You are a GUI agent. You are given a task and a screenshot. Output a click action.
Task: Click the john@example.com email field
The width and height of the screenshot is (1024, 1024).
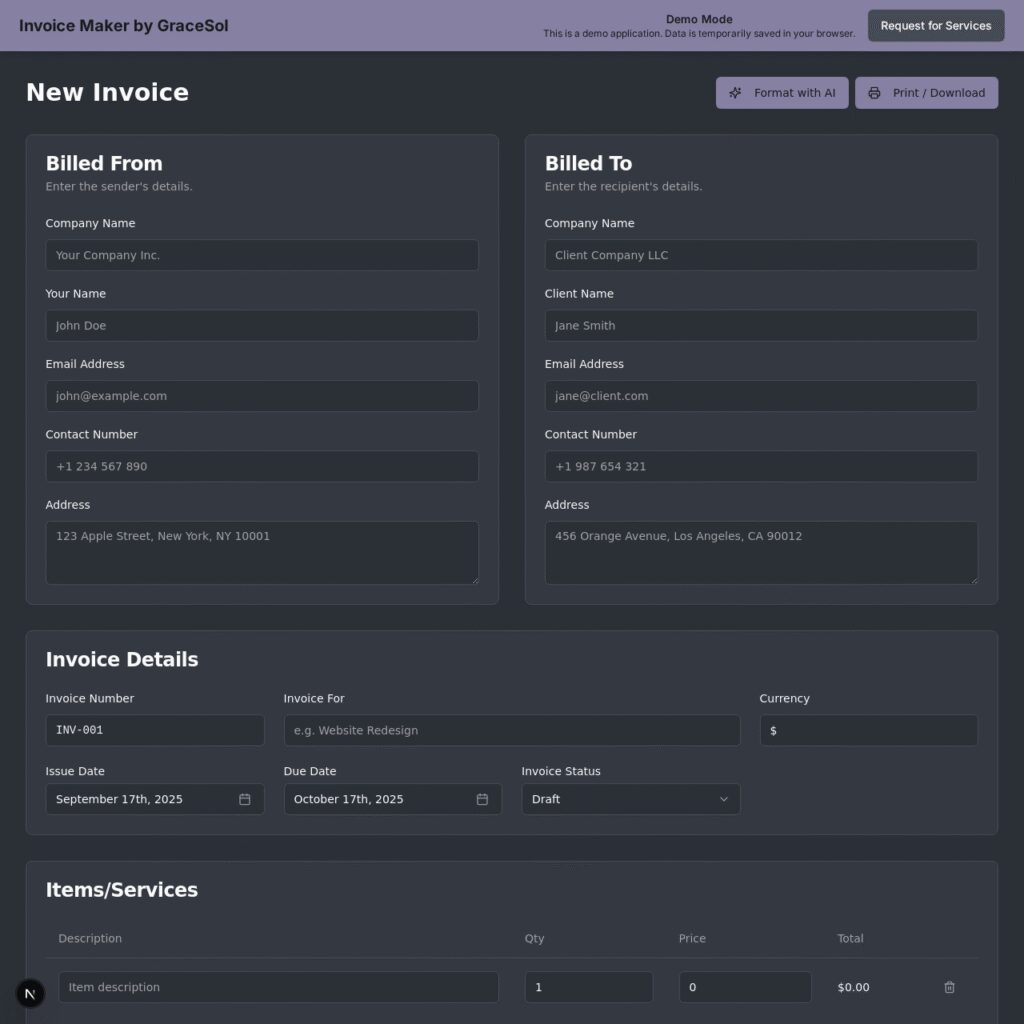(x=262, y=396)
